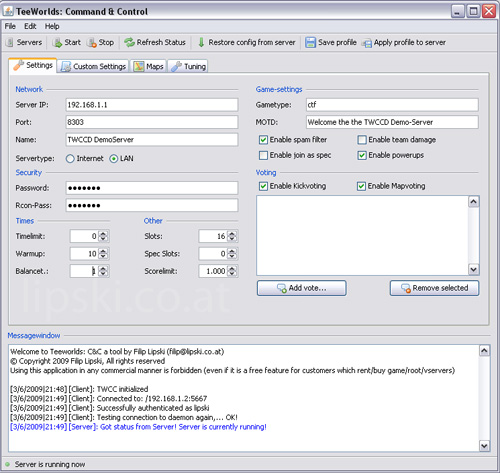Switch to the Custom Settings tab
Image resolution: width=500 pixels, height=473 pixels.
(x=94, y=66)
